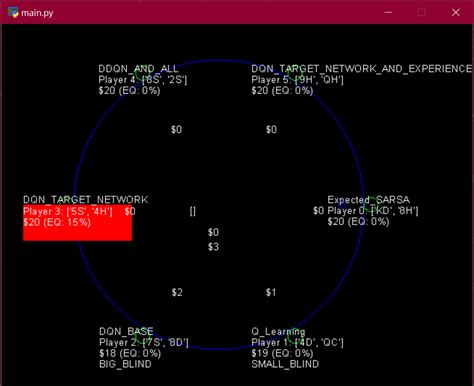Click the BIG_BLIND label
Screen dimensions: 474x386
click(x=125, y=364)
